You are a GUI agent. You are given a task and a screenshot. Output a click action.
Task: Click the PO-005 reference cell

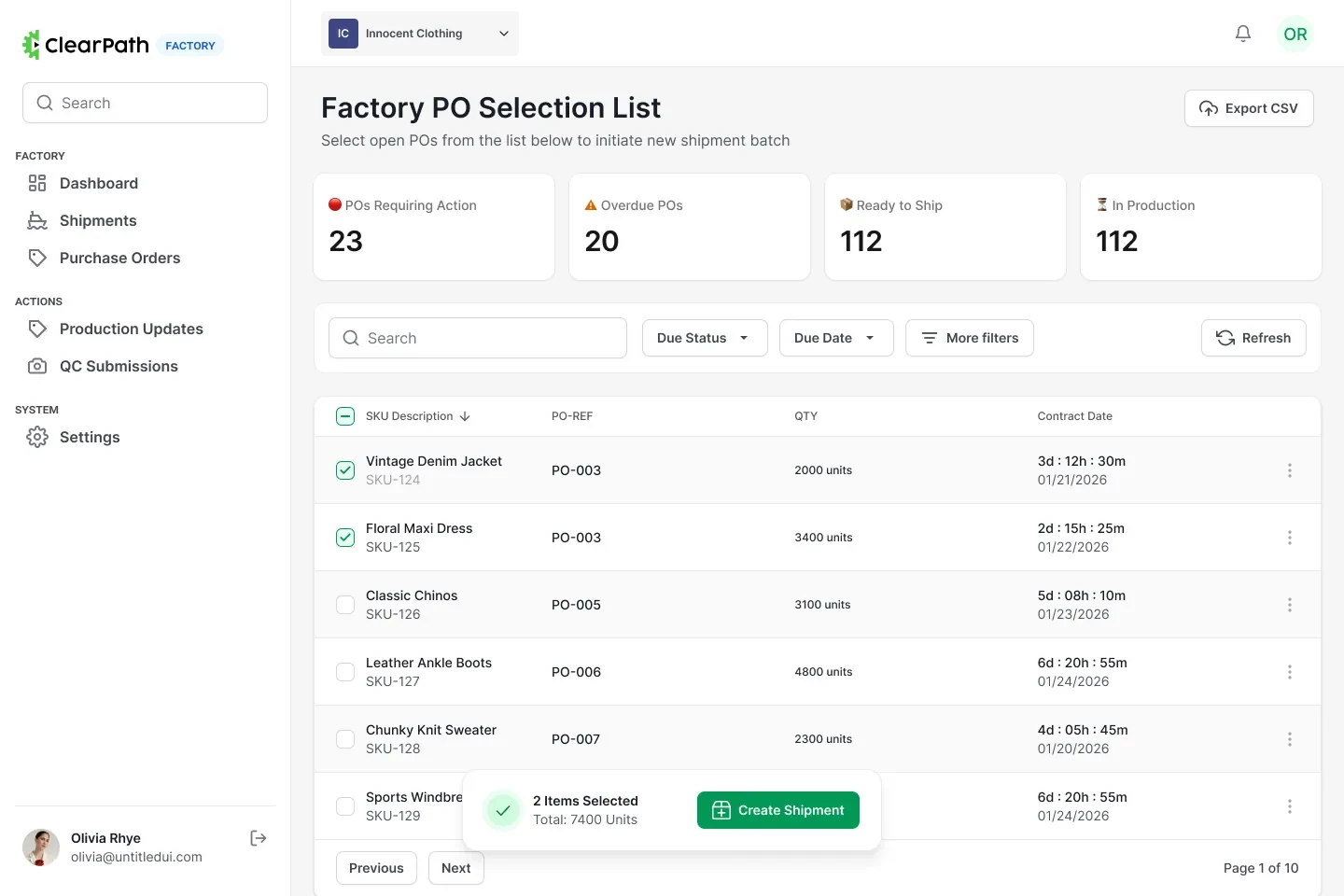tap(576, 605)
